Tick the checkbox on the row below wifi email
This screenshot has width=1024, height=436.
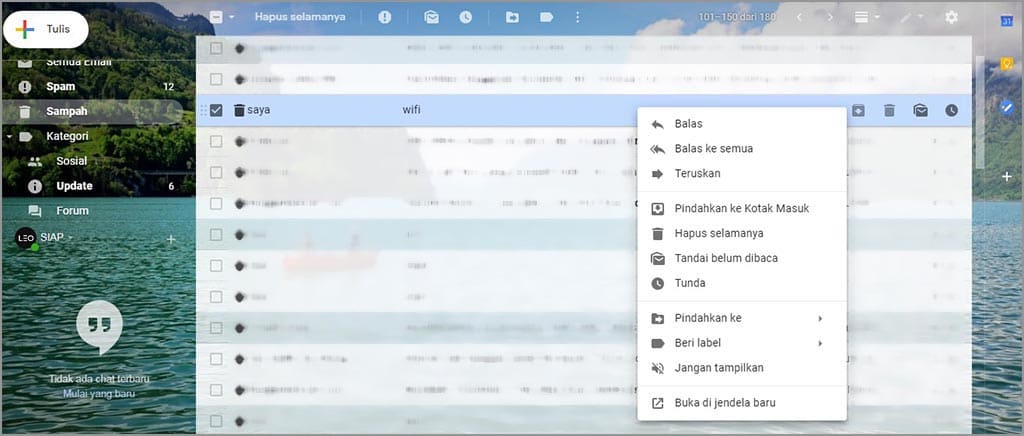pos(216,141)
